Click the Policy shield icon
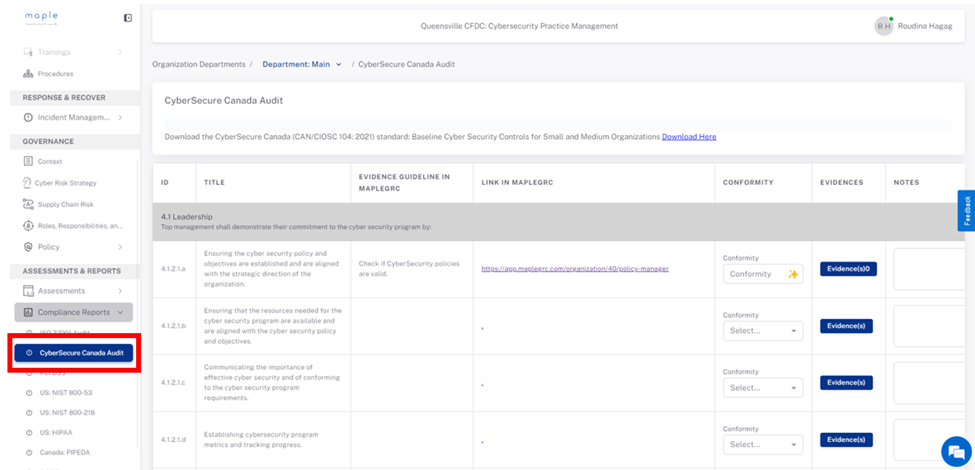The width and height of the screenshot is (975, 470). coord(27,247)
